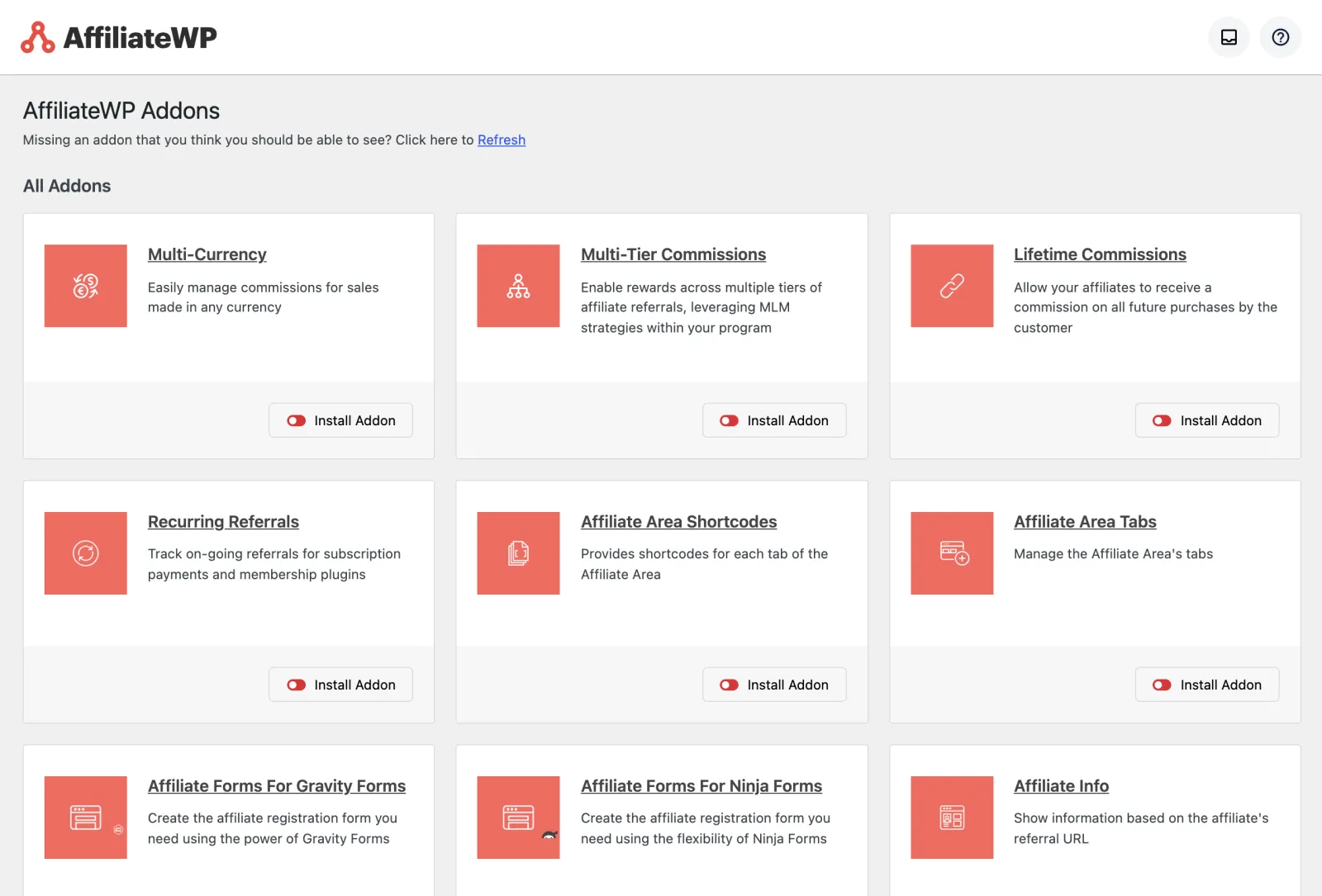Toggle Install Addon for Affiliate Area Shortcodes
This screenshot has width=1322, height=896.
774,685
